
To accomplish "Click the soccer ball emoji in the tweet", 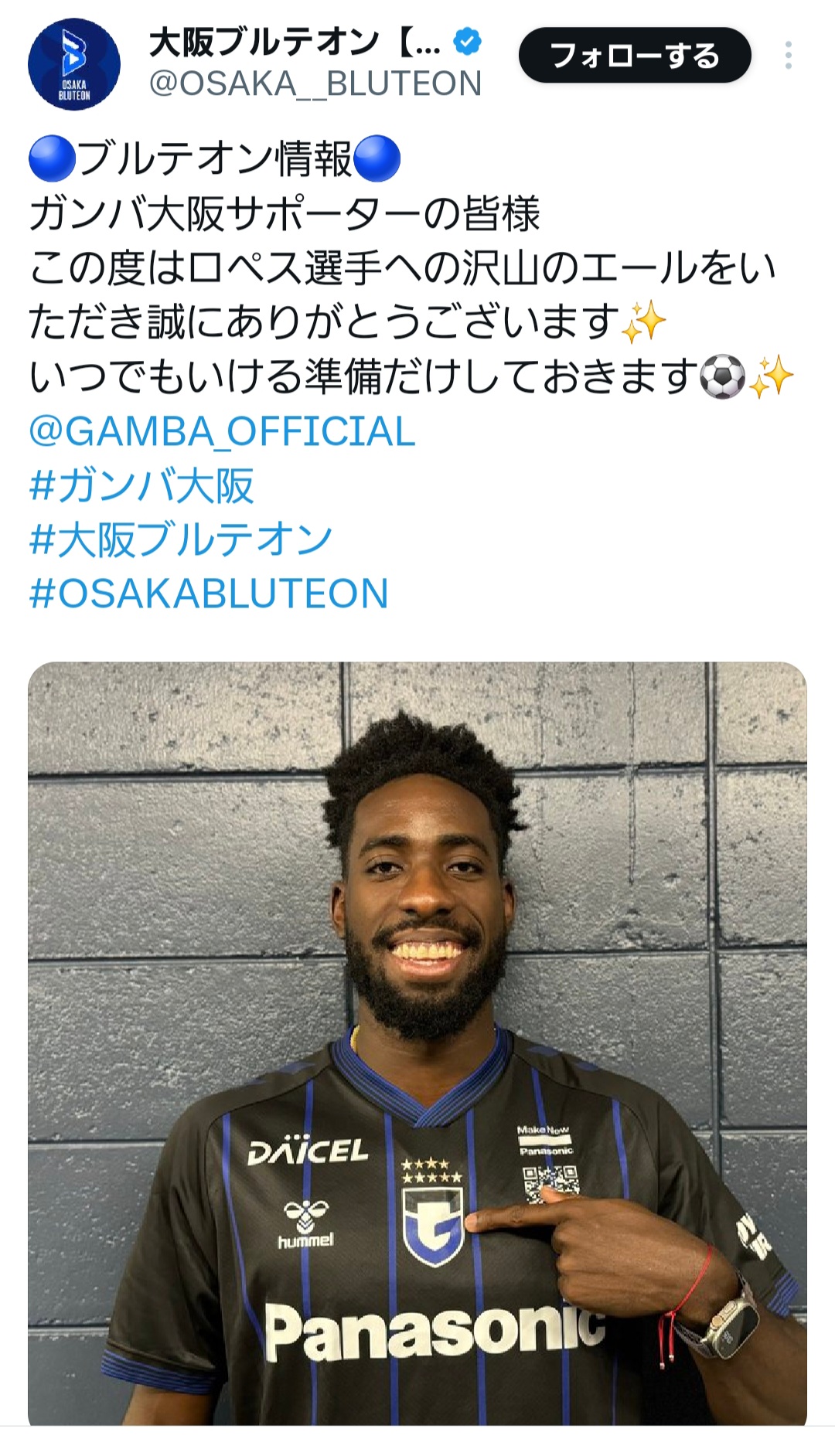I will click(x=722, y=376).
